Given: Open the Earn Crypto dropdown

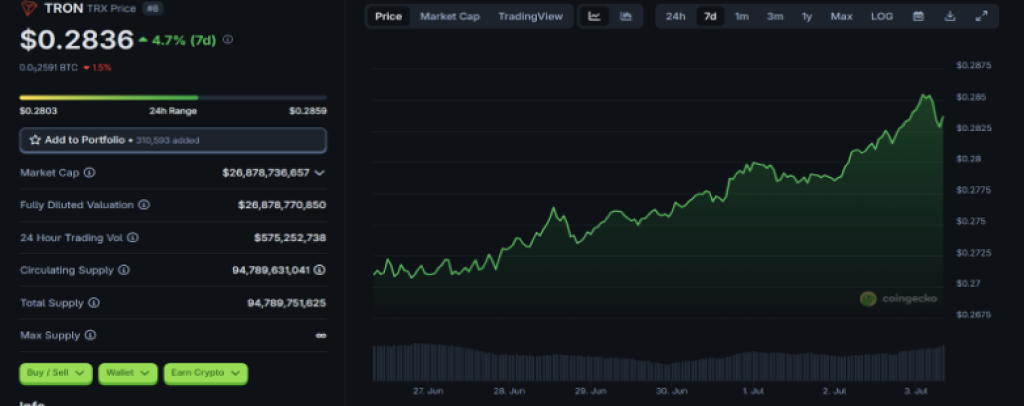Looking at the screenshot, I should [206, 373].
